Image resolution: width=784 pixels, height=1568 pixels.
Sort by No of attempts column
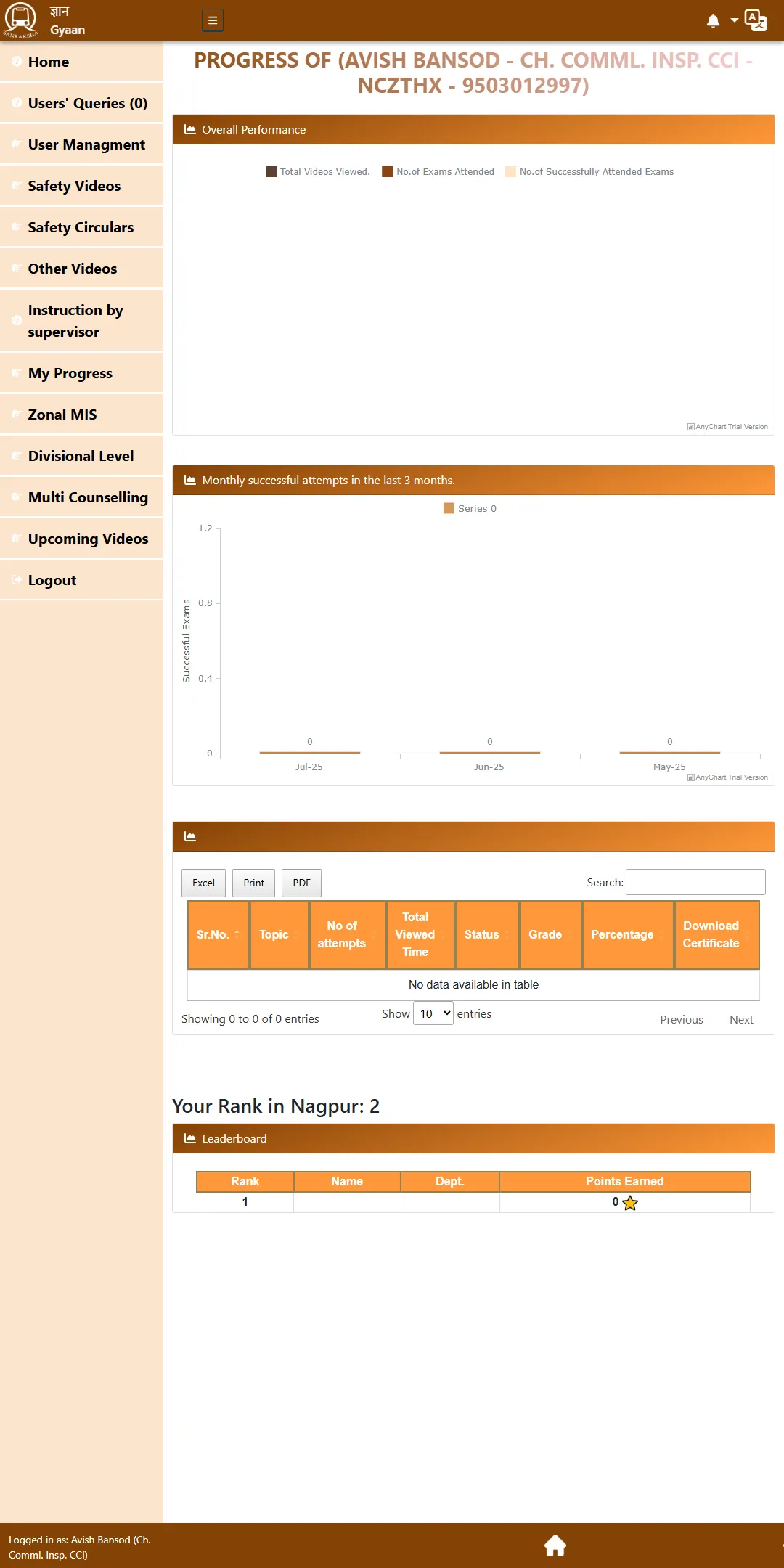348,935
